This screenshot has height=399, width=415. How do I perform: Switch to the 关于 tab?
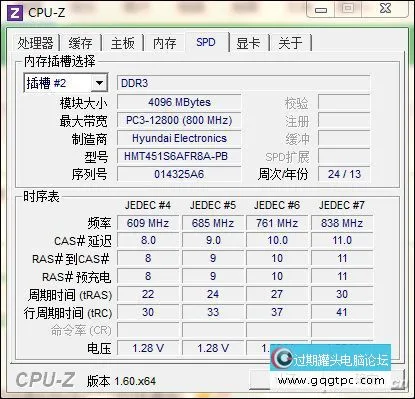coord(290,43)
